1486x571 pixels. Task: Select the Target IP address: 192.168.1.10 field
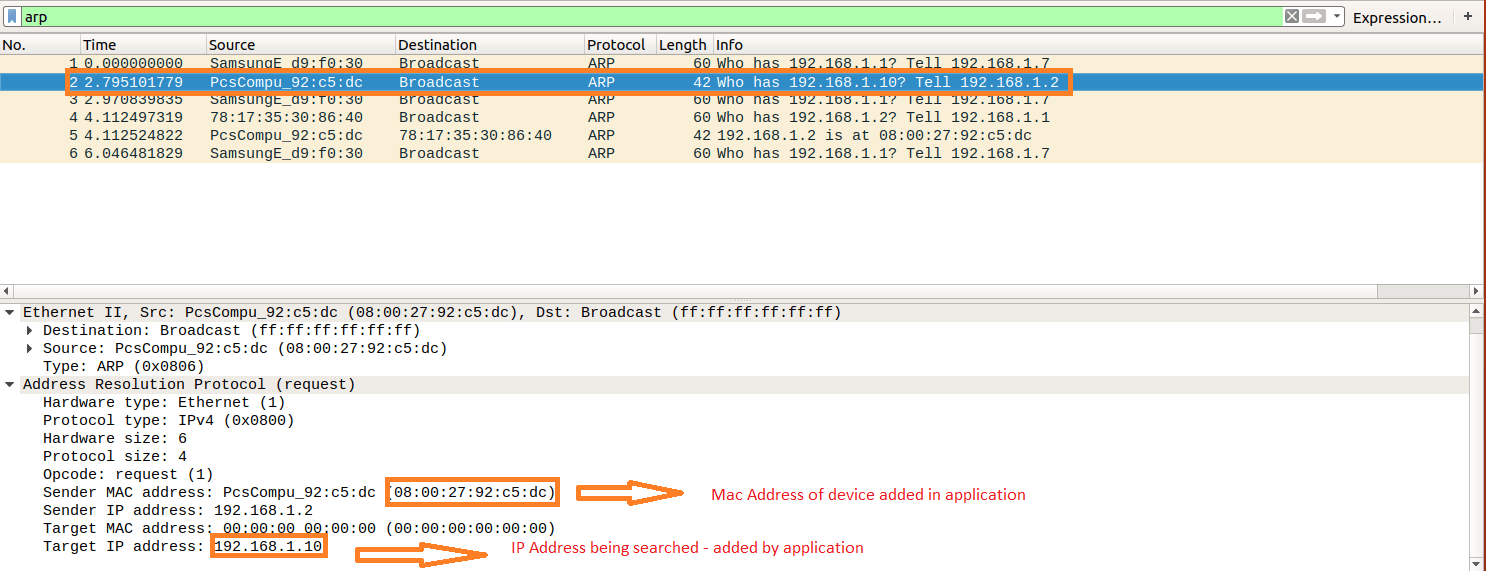pyautogui.click(x=184, y=547)
